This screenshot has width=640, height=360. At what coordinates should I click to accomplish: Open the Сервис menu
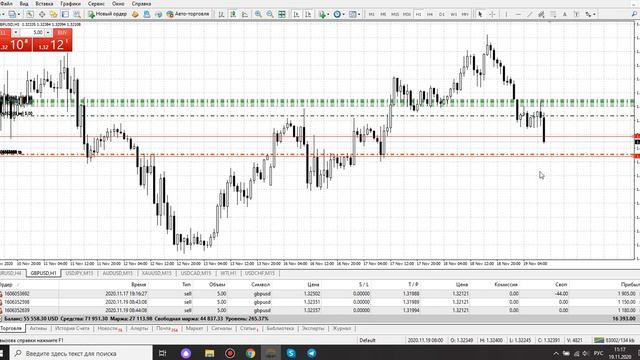point(96,4)
